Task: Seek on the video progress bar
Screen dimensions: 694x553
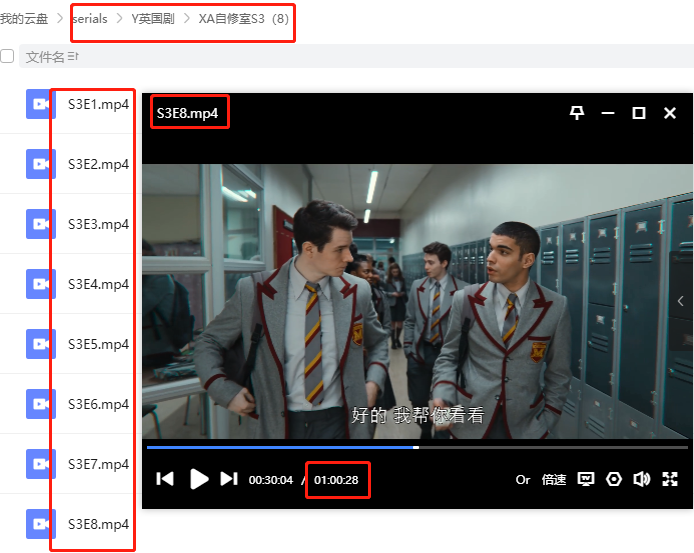Action: click(417, 447)
